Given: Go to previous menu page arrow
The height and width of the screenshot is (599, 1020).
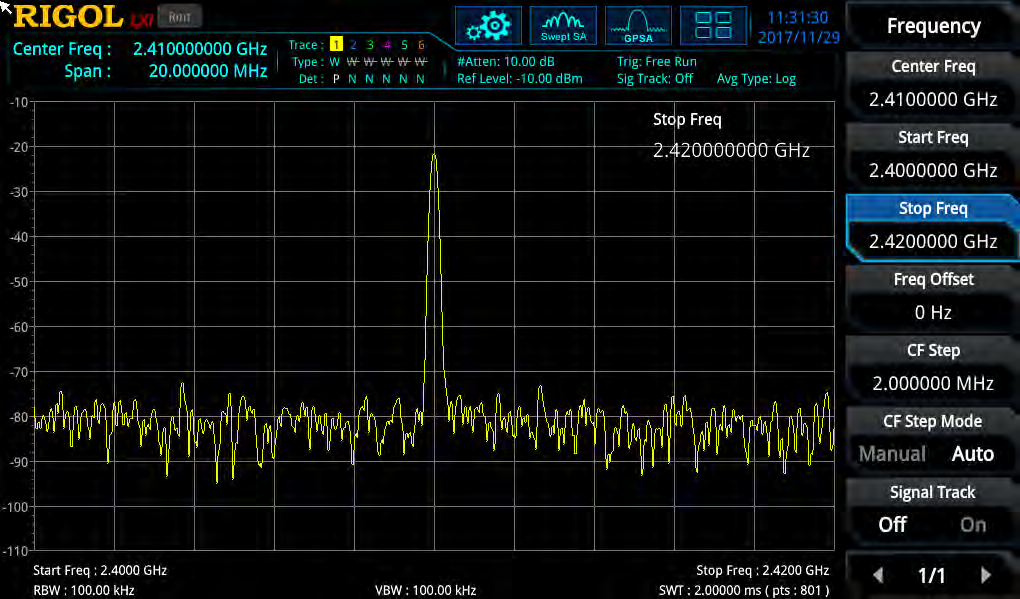Looking at the screenshot, I should coord(878,575).
